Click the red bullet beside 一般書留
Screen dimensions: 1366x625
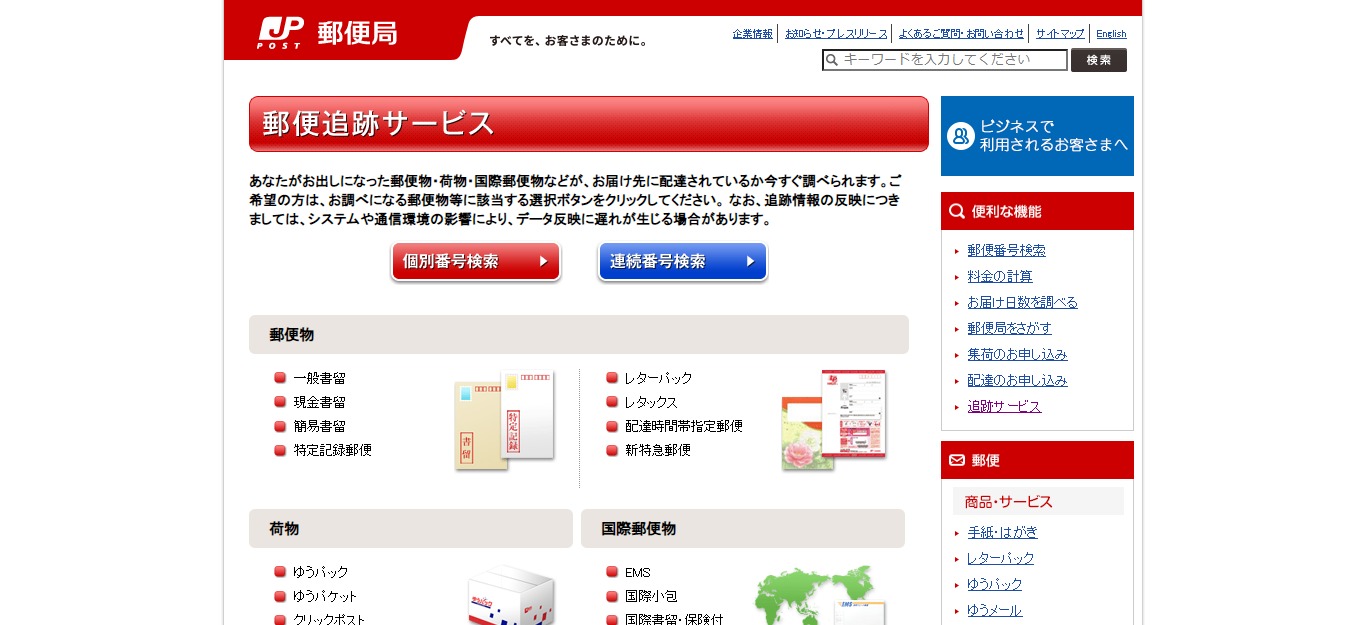point(280,378)
